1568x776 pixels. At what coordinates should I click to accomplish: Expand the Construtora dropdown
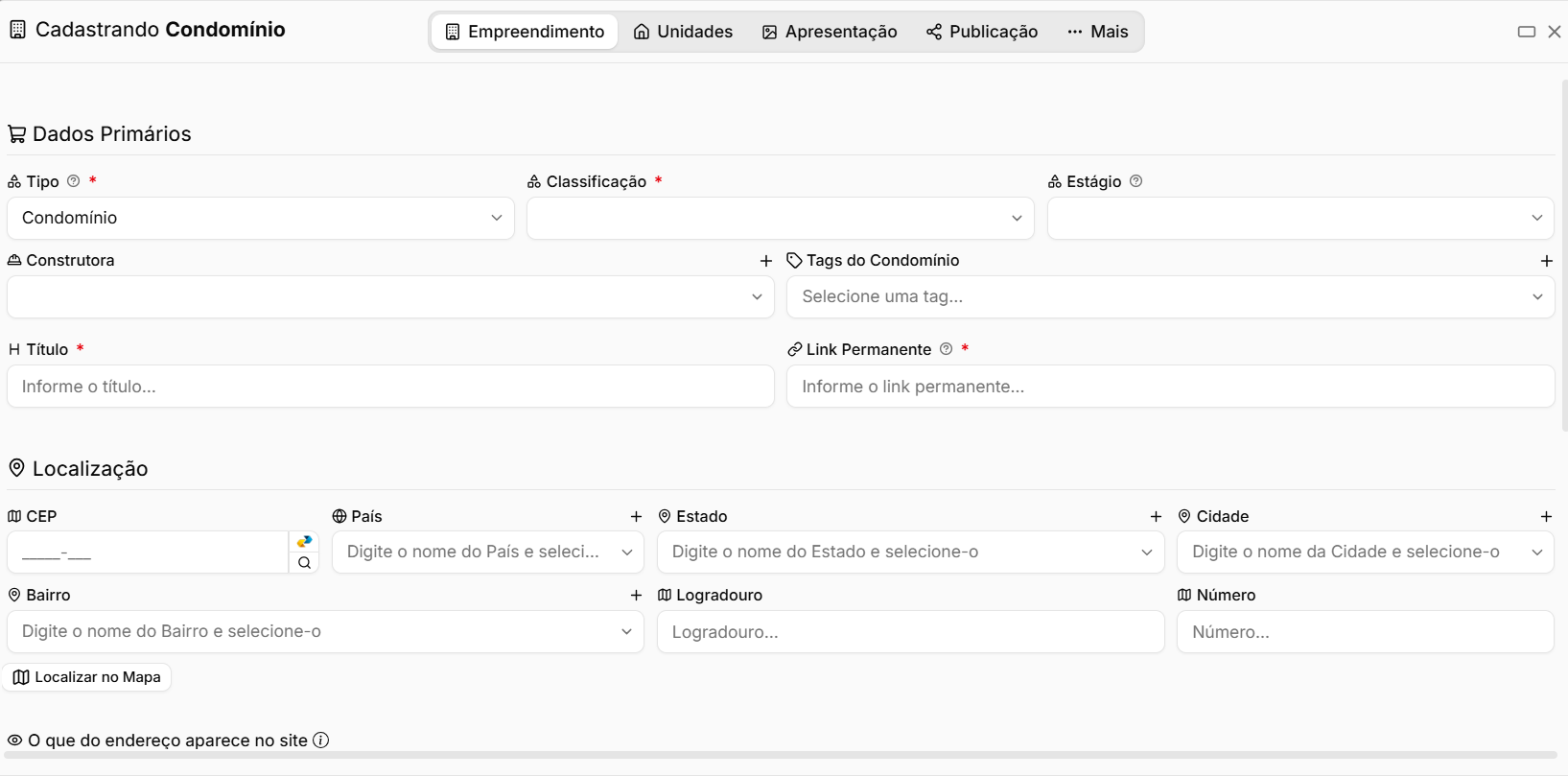(x=390, y=297)
